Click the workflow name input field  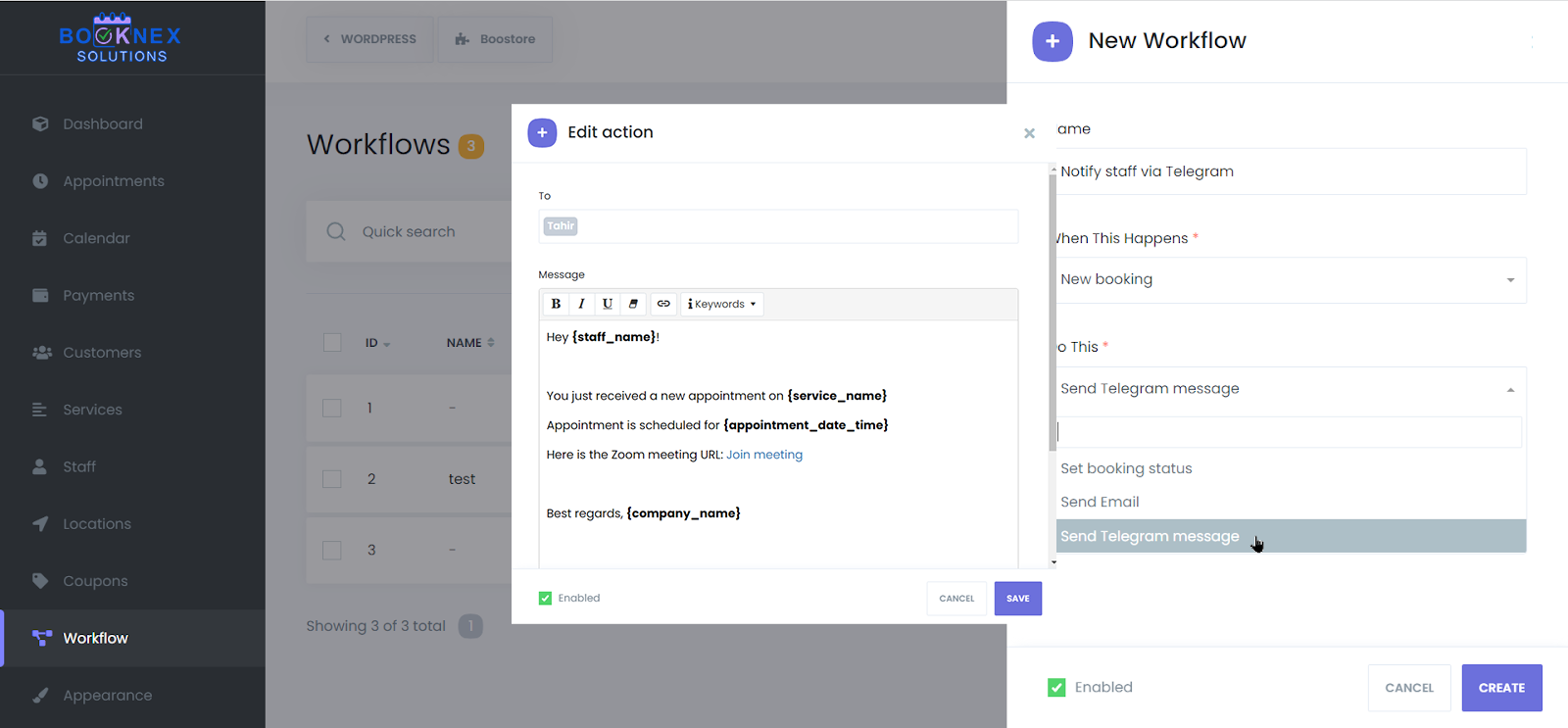(x=1290, y=171)
